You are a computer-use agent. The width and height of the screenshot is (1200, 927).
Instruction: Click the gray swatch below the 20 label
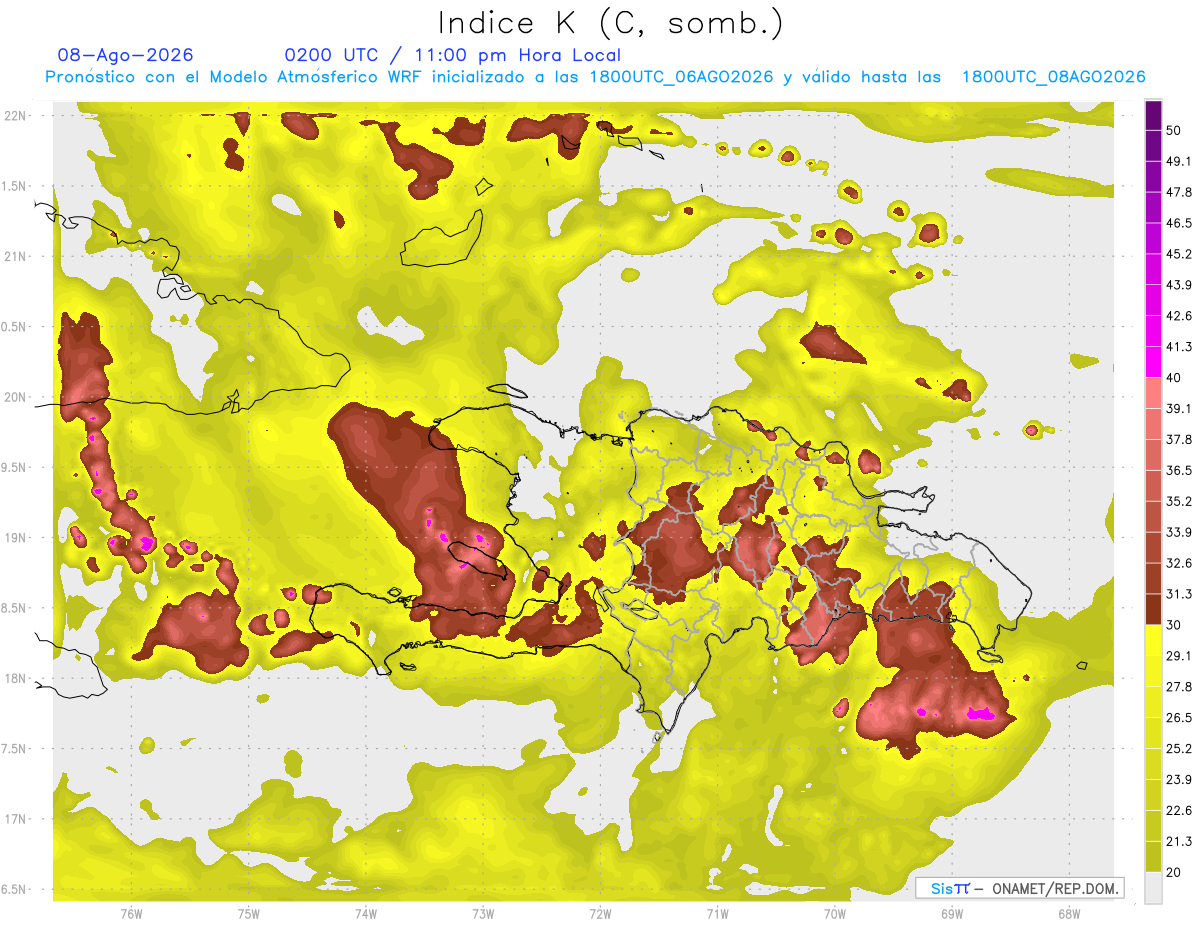(1153, 887)
